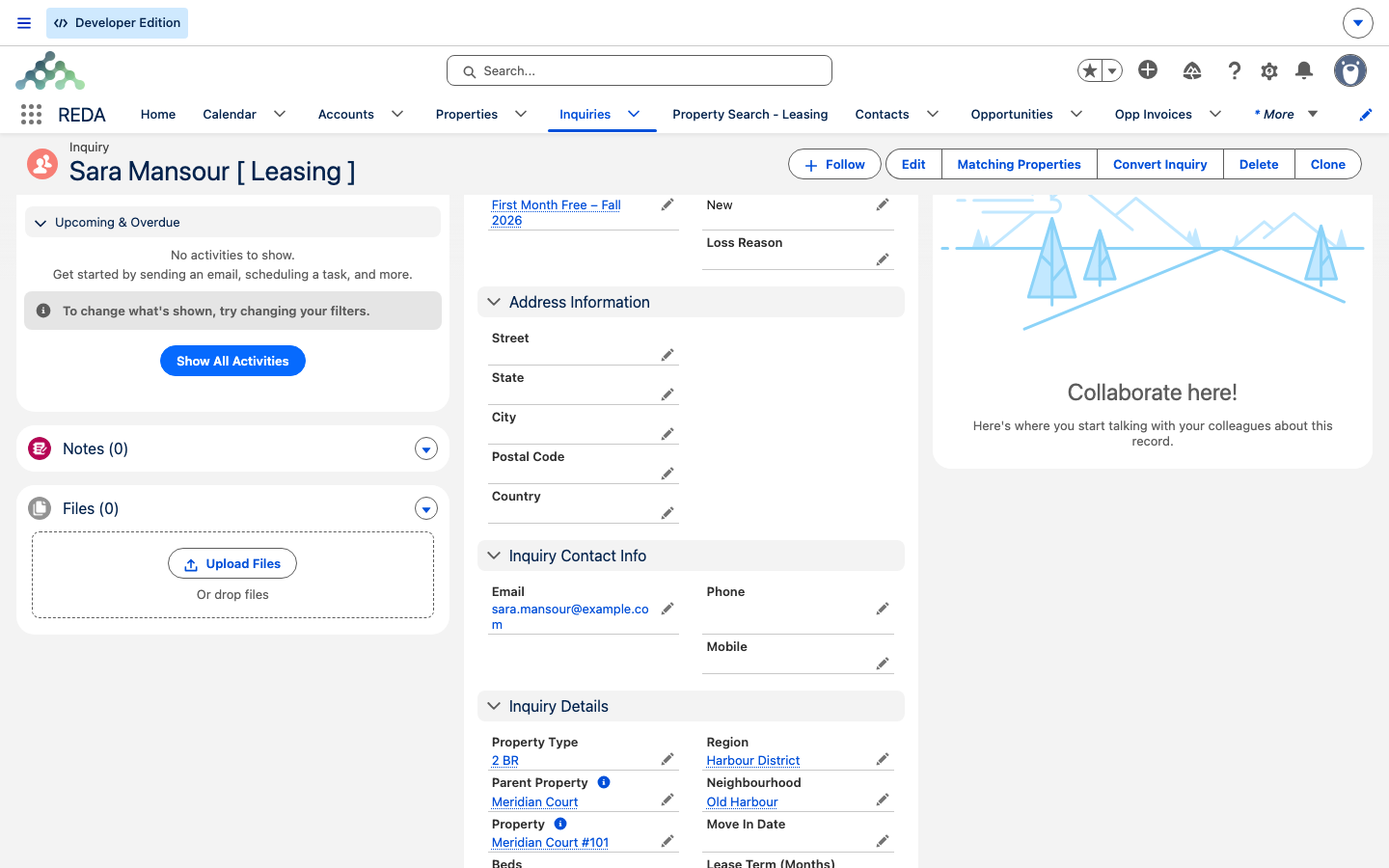Click the Help question mark icon
This screenshot has width=1389, height=868.
coord(1234,70)
